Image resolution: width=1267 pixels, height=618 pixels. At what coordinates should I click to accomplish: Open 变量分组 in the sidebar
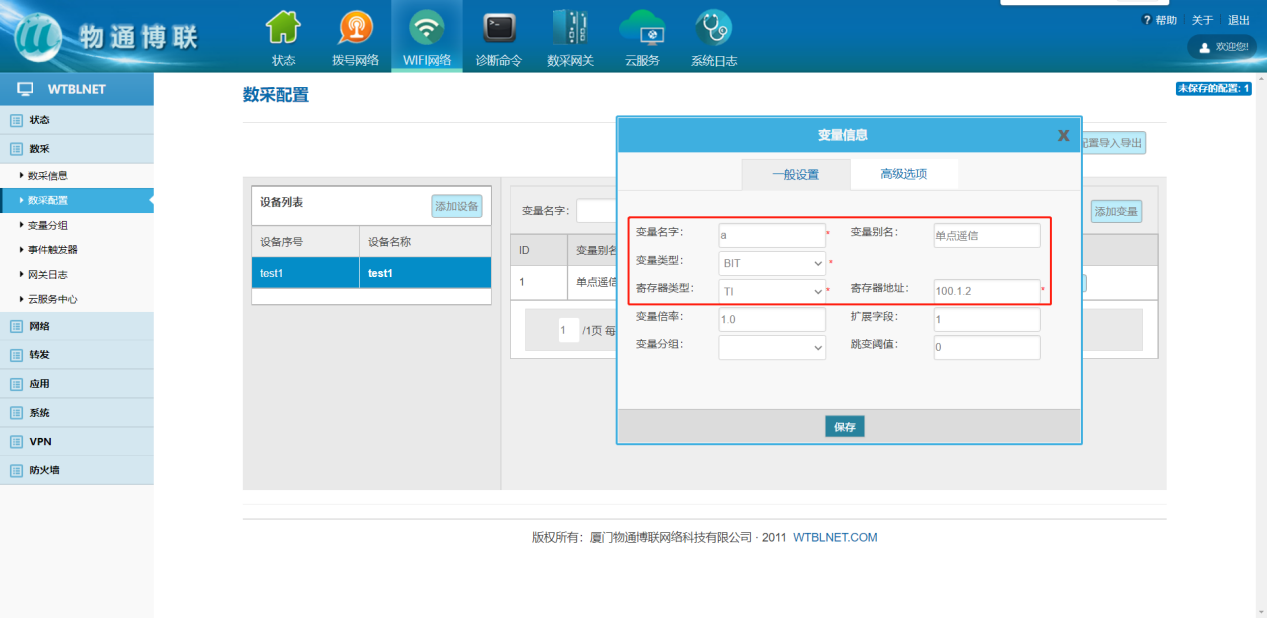click(x=47, y=225)
